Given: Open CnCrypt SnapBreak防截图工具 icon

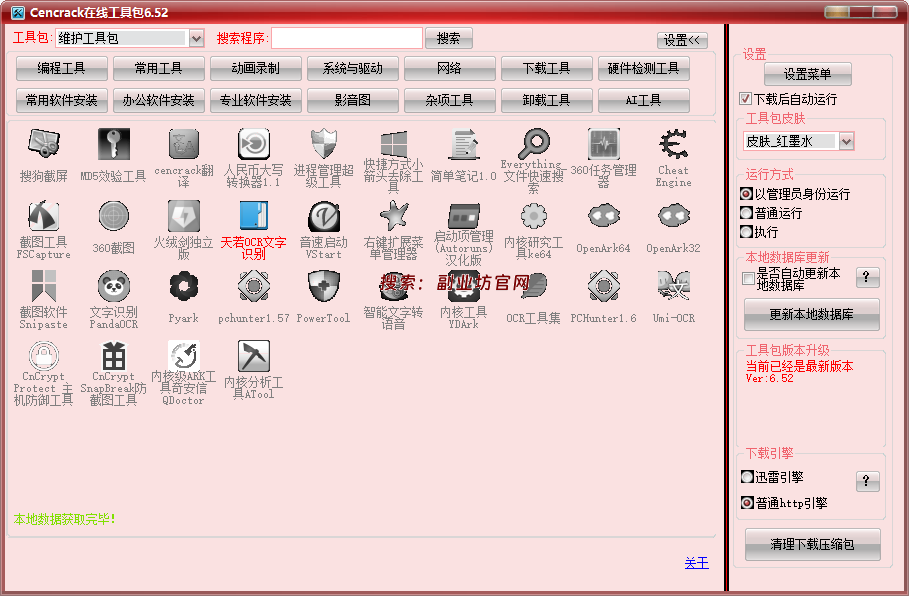Looking at the screenshot, I should [114, 355].
